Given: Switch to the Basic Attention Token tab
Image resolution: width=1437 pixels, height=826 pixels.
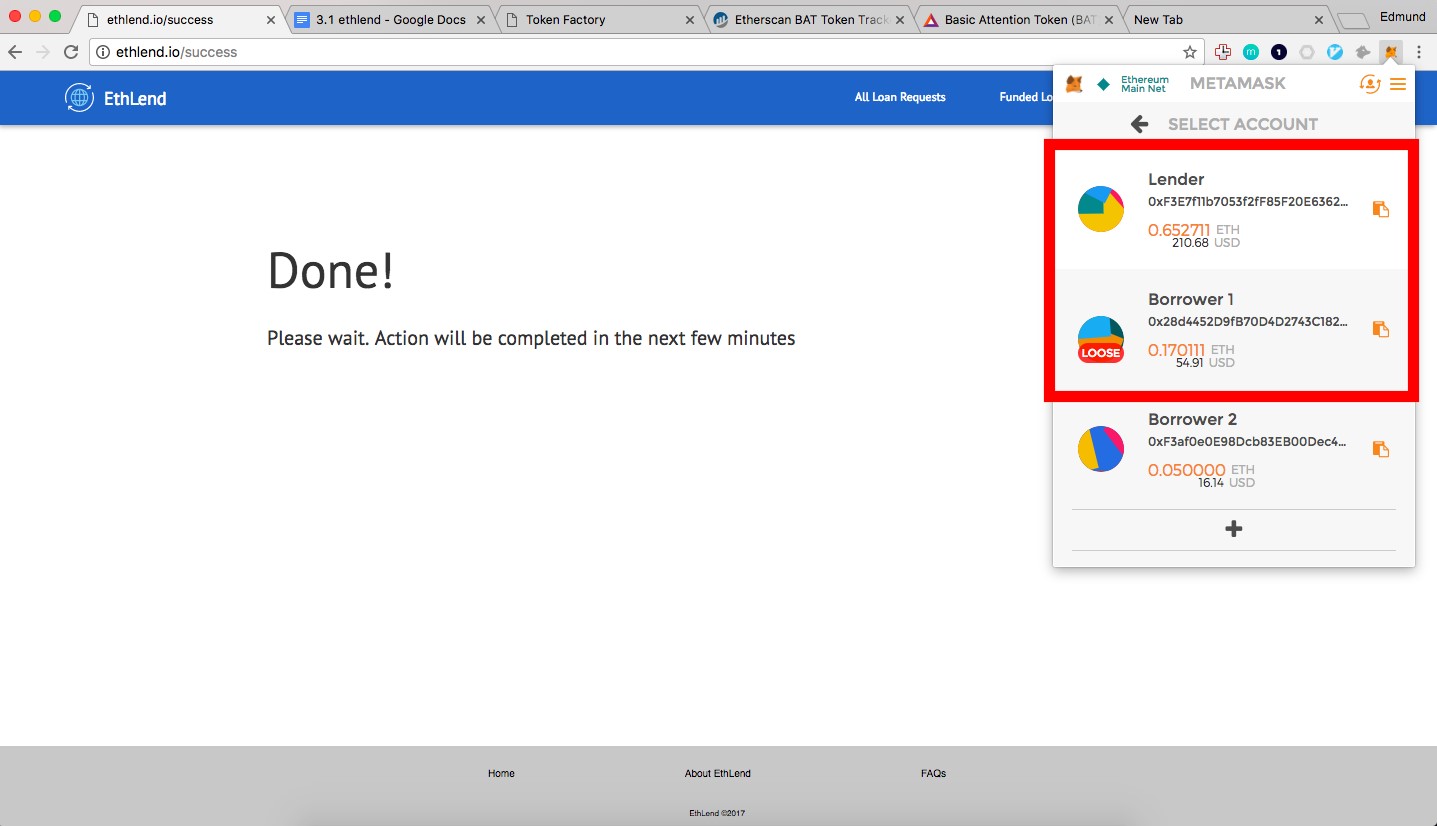Looking at the screenshot, I should 1017,19.
